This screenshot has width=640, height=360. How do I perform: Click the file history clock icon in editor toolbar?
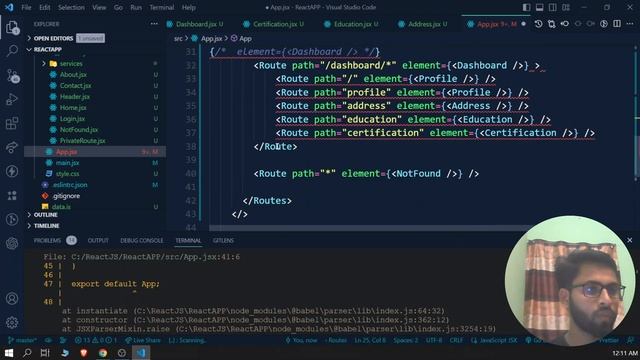point(538,24)
